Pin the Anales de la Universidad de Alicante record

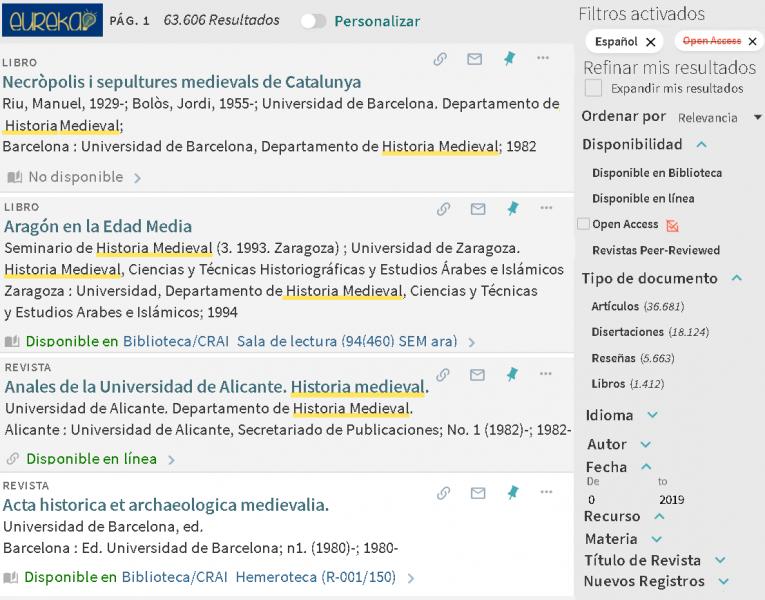[512, 375]
